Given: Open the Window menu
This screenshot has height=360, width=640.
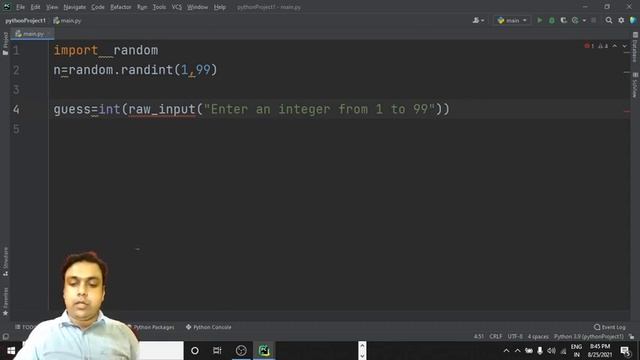Looking at the screenshot, I should (x=198, y=7).
